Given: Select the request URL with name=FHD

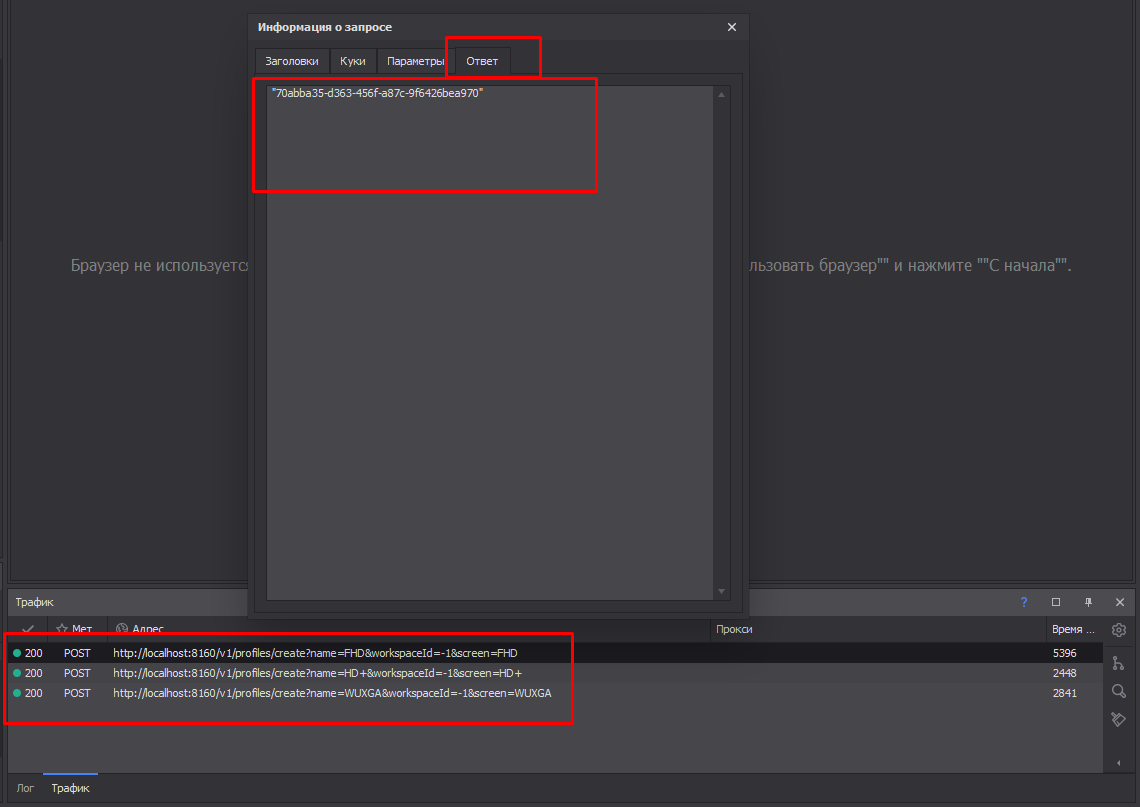Looking at the screenshot, I should pyautogui.click(x=315, y=653).
